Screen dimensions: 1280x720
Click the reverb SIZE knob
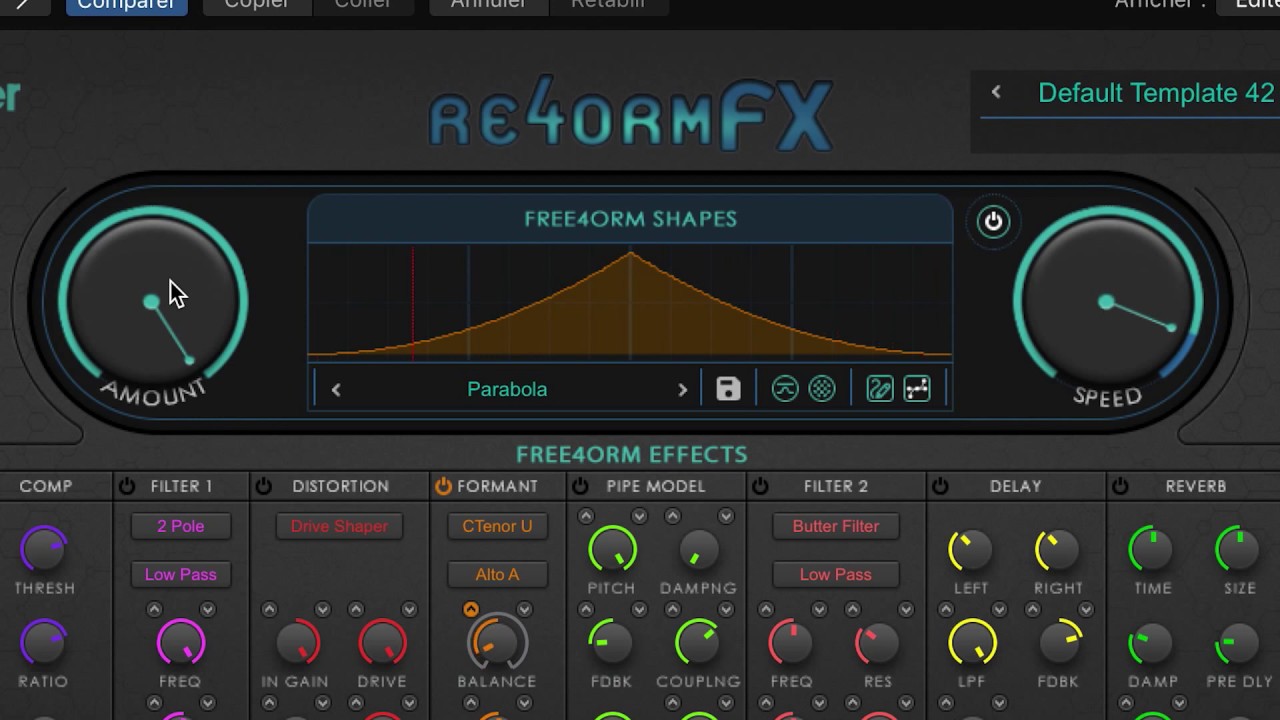tap(1239, 550)
